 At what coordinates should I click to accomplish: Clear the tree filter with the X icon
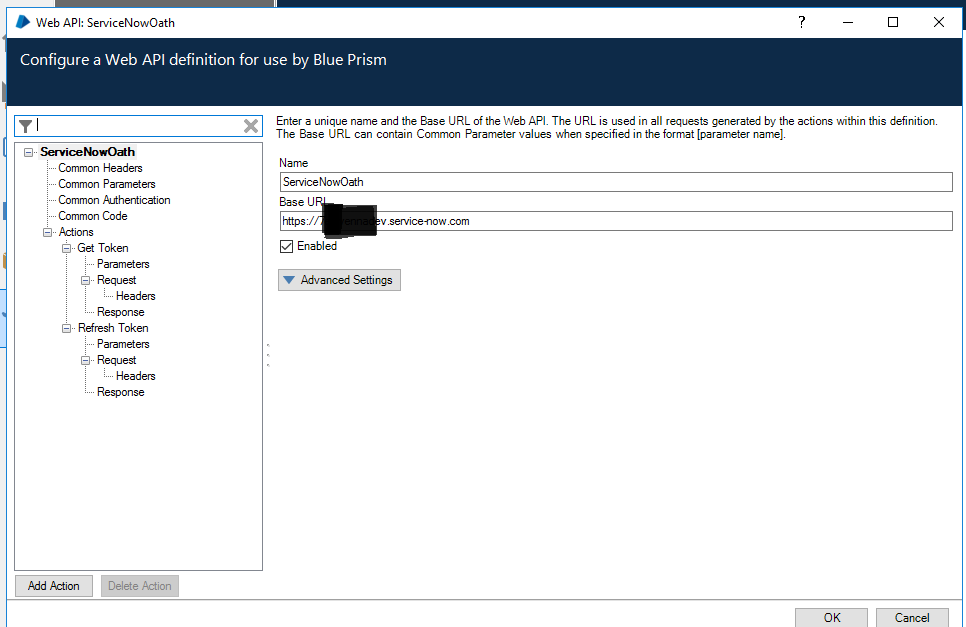coord(251,126)
